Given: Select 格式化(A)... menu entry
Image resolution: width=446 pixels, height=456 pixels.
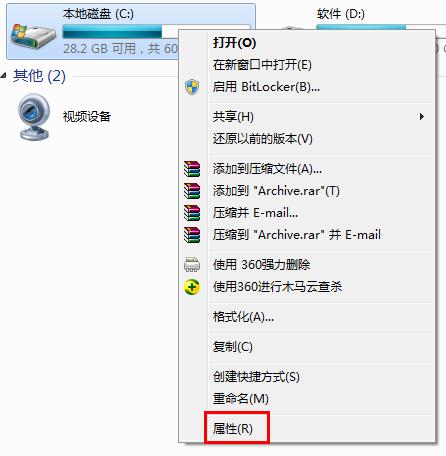Looking at the screenshot, I should point(243,317).
